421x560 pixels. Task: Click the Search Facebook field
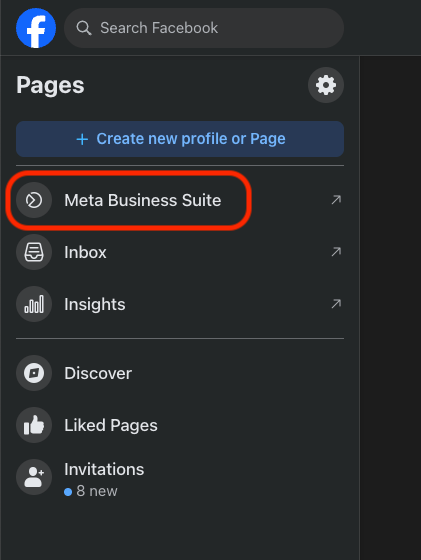(204, 28)
